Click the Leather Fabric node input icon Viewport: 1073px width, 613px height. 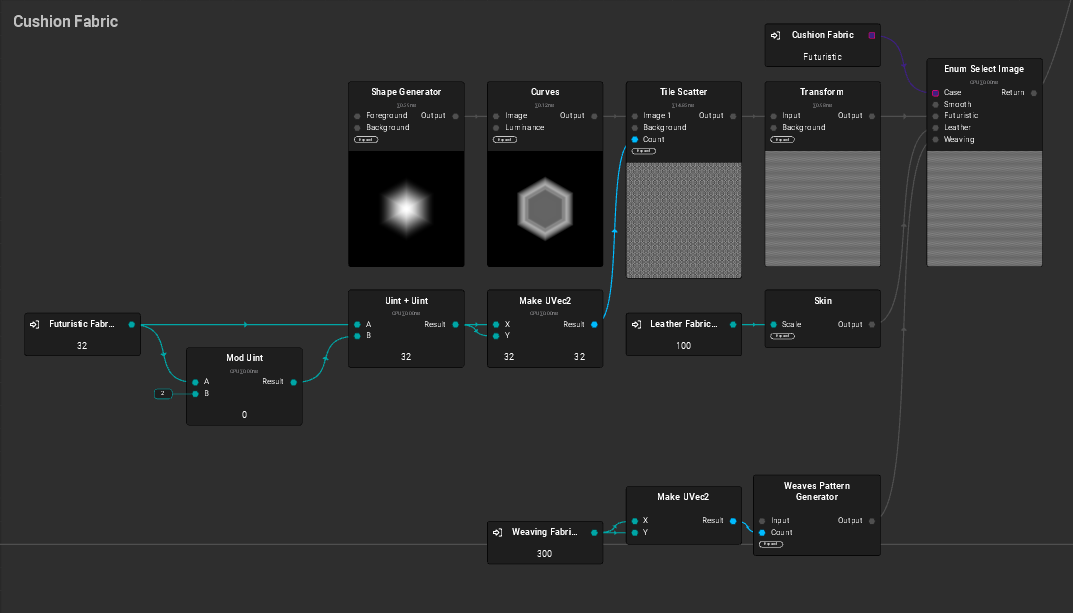coord(636,324)
